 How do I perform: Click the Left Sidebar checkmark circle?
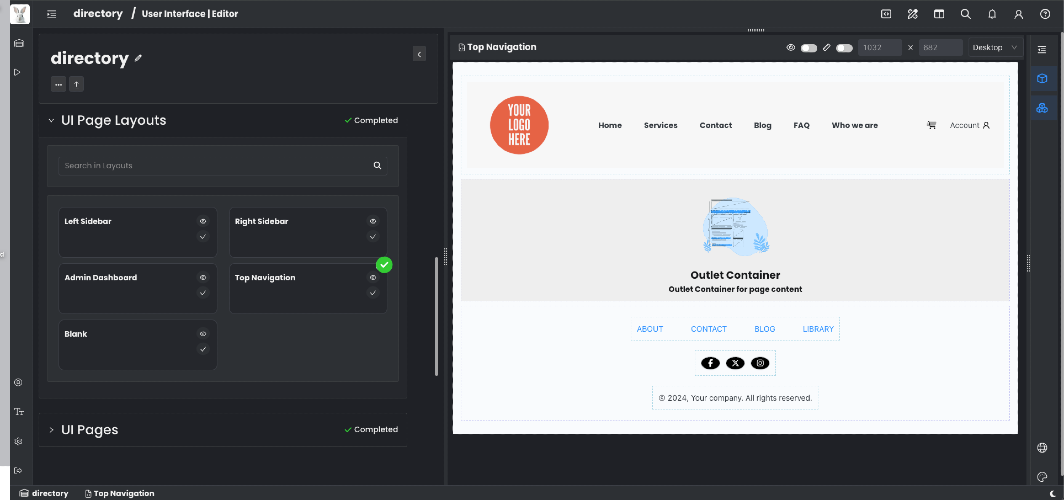[202, 236]
